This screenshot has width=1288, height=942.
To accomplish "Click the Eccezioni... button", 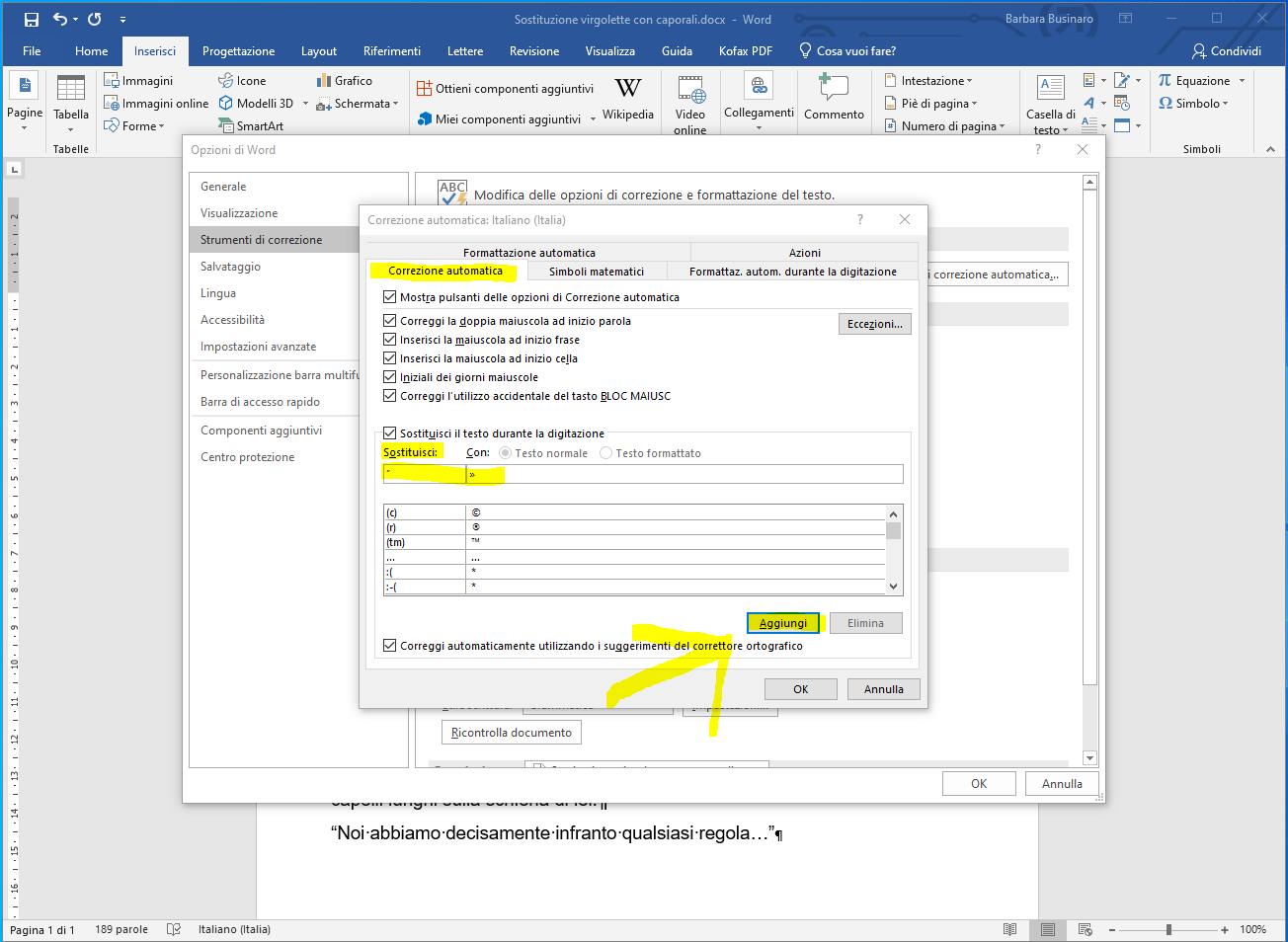I will (x=874, y=324).
